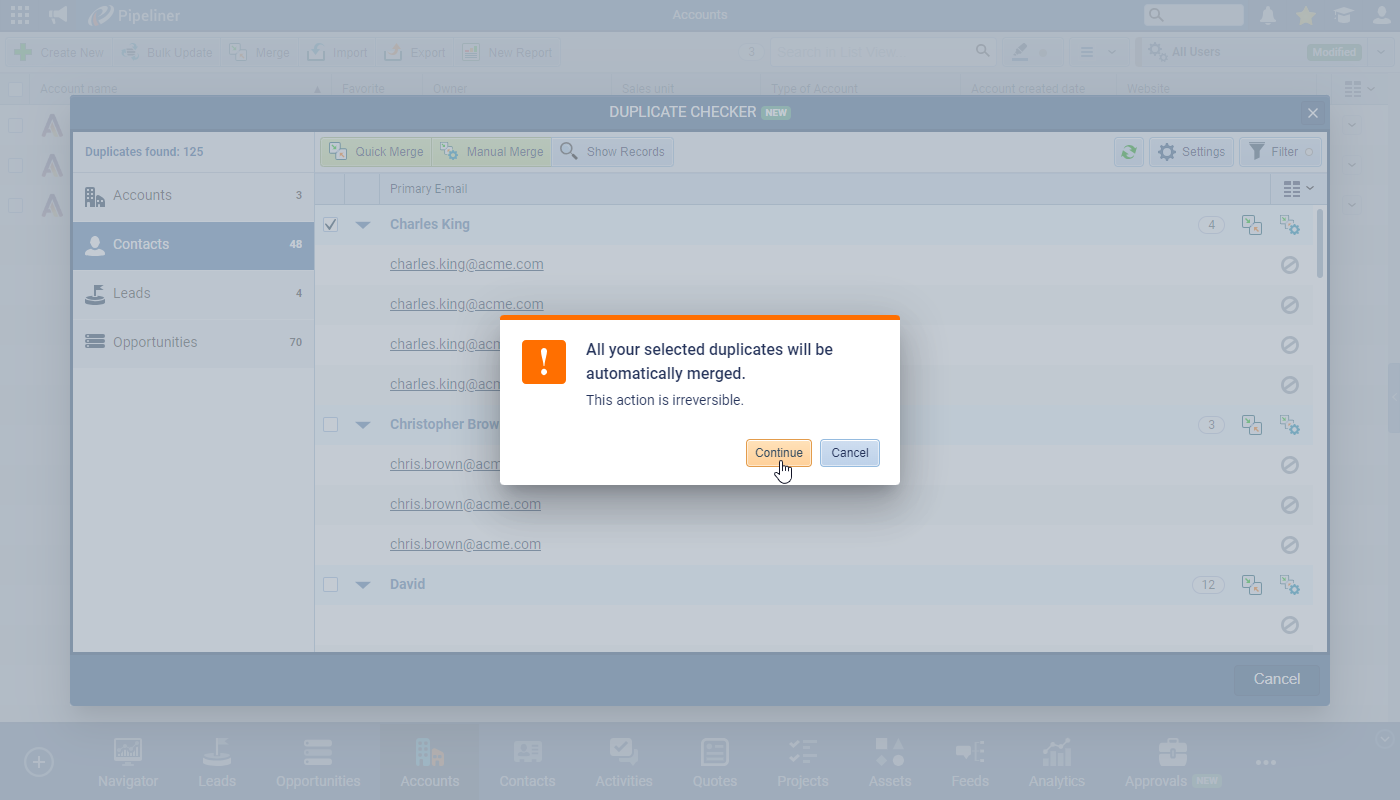1400x800 pixels.
Task: Click Cancel in the warning dialog
Action: point(849,453)
